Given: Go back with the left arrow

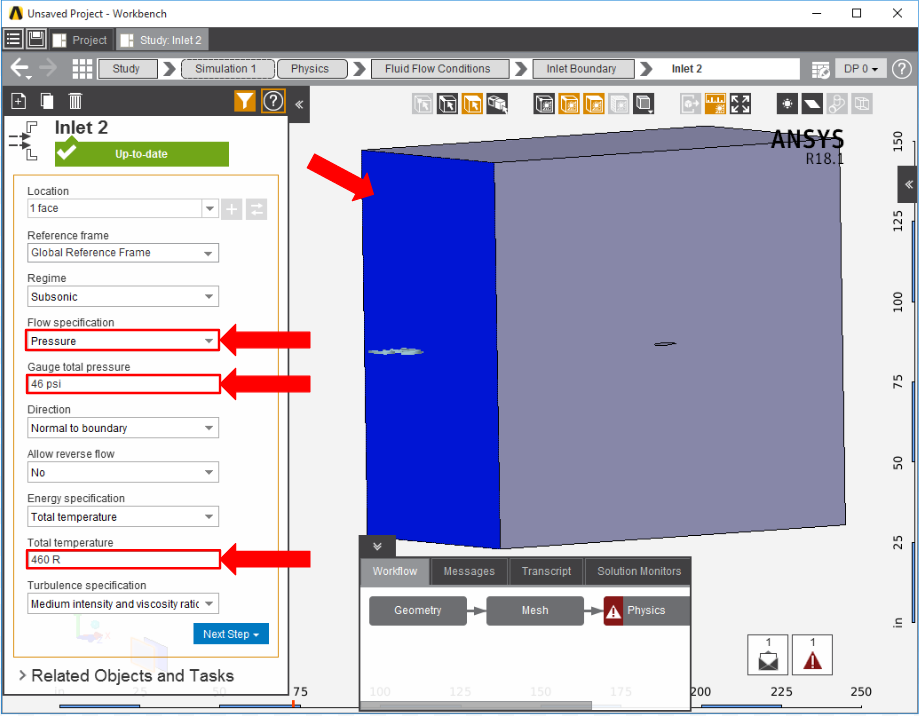Looking at the screenshot, I should click(20, 69).
